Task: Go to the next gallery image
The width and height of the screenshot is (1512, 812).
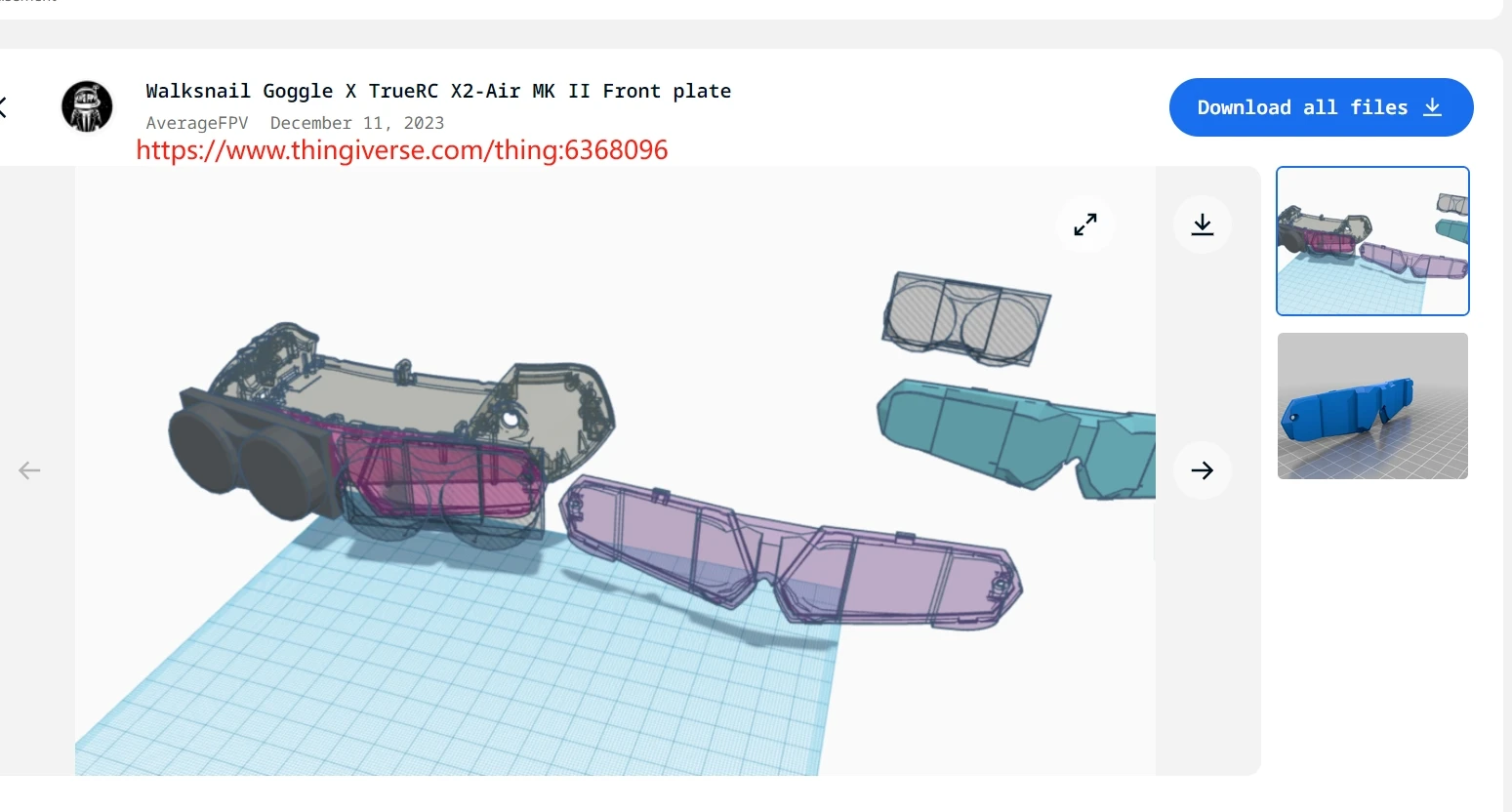Action: pyautogui.click(x=1203, y=470)
